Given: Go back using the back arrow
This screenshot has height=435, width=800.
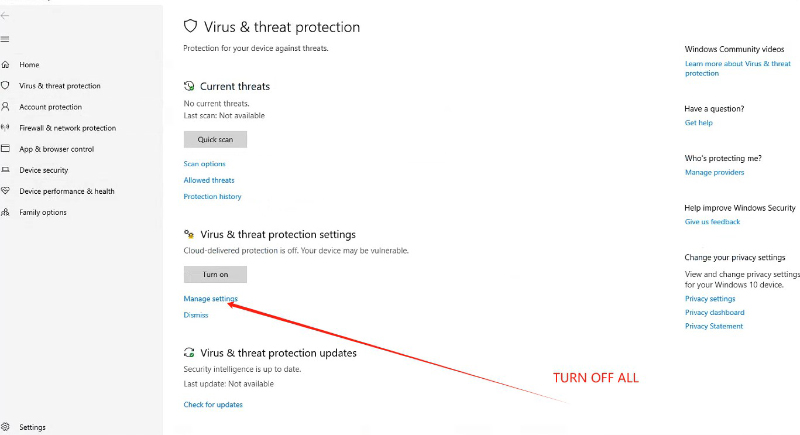Looking at the screenshot, I should tap(5, 15).
